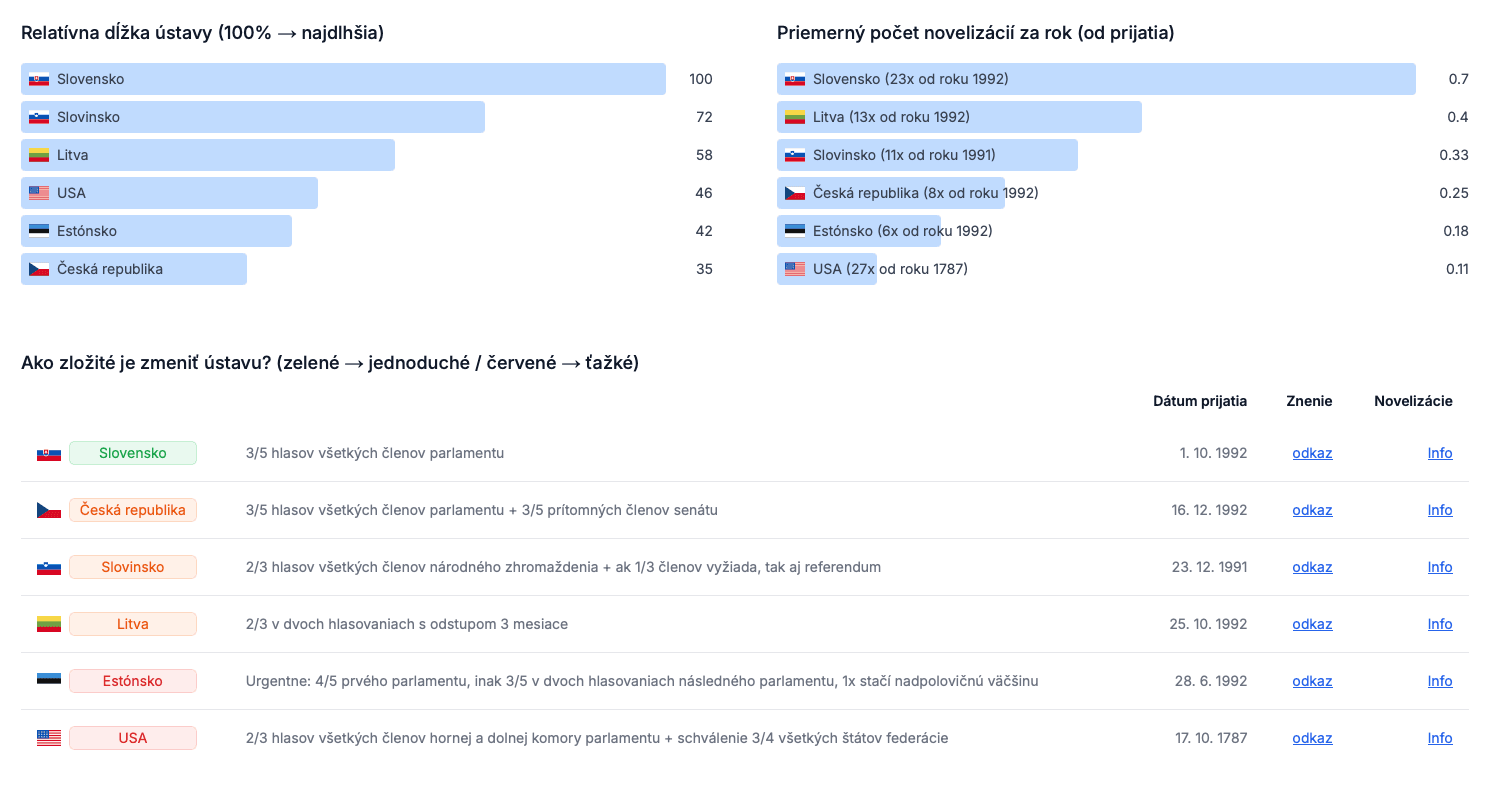This screenshot has width=1490, height=786.
Task: Open the 'Info' link for Estónsko
Action: 1440,681
